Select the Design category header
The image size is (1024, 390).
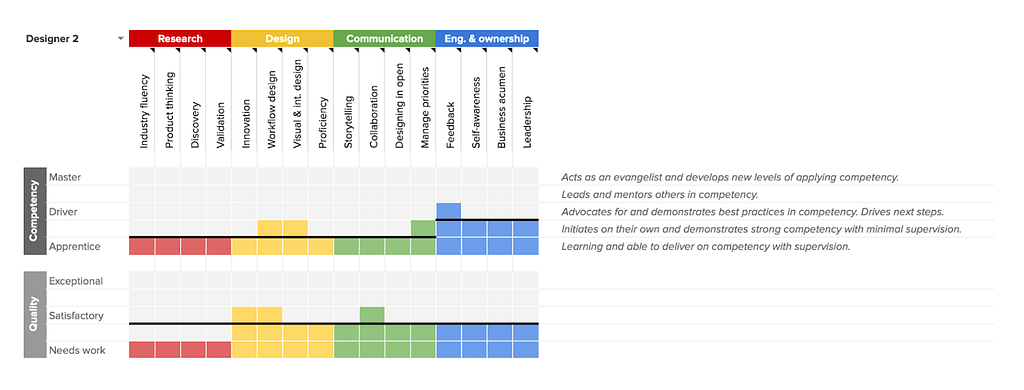tap(282, 39)
